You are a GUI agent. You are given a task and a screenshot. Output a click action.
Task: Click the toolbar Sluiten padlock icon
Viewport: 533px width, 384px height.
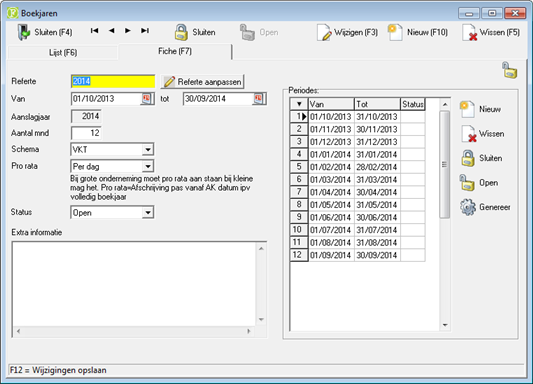tap(181, 32)
